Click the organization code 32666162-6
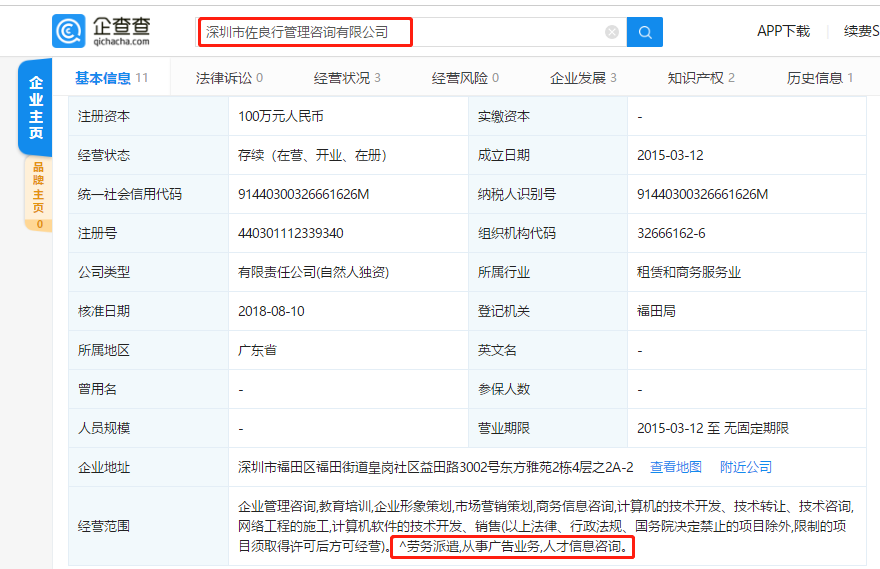The height and width of the screenshot is (569, 880). [x=671, y=233]
